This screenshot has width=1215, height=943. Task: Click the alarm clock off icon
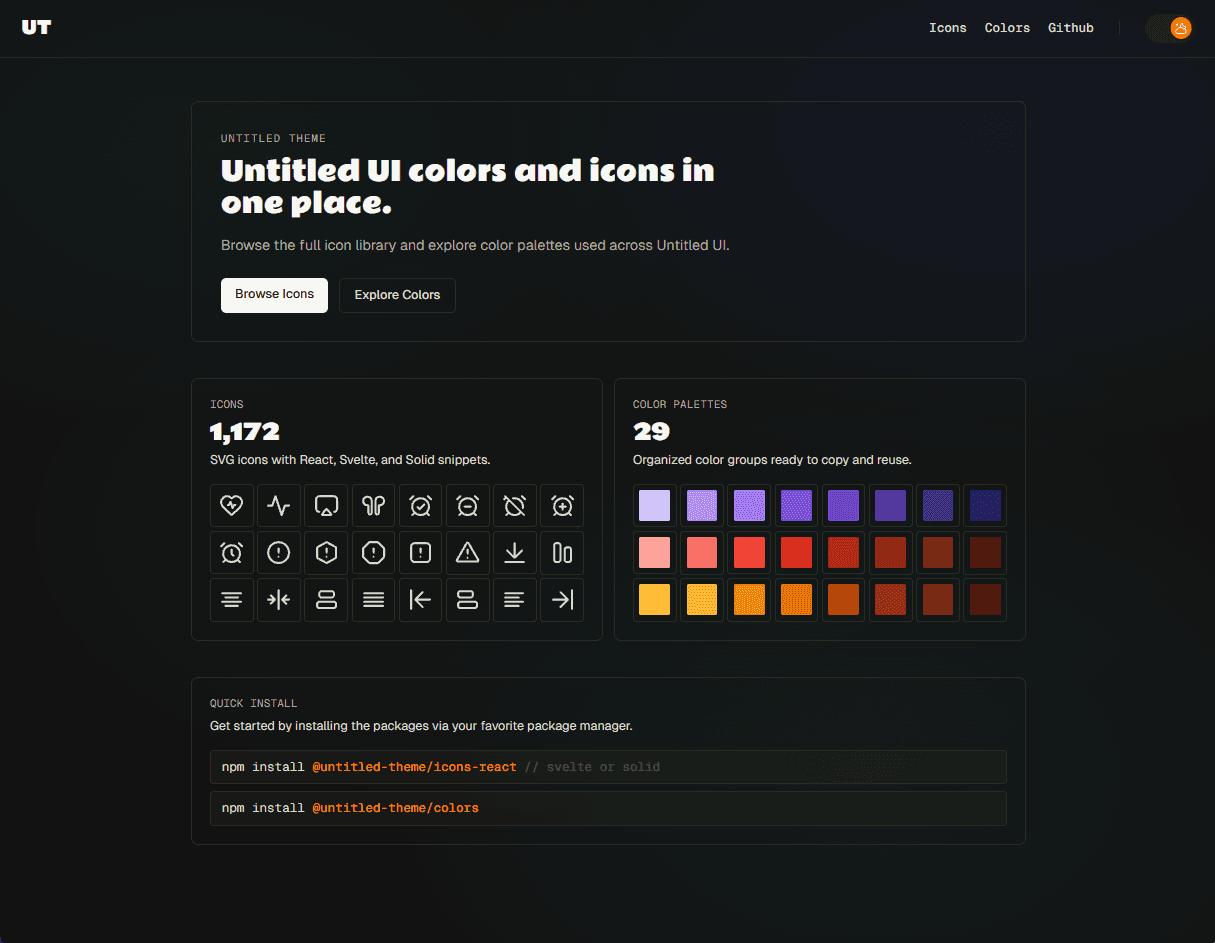click(x=514, y=506)
